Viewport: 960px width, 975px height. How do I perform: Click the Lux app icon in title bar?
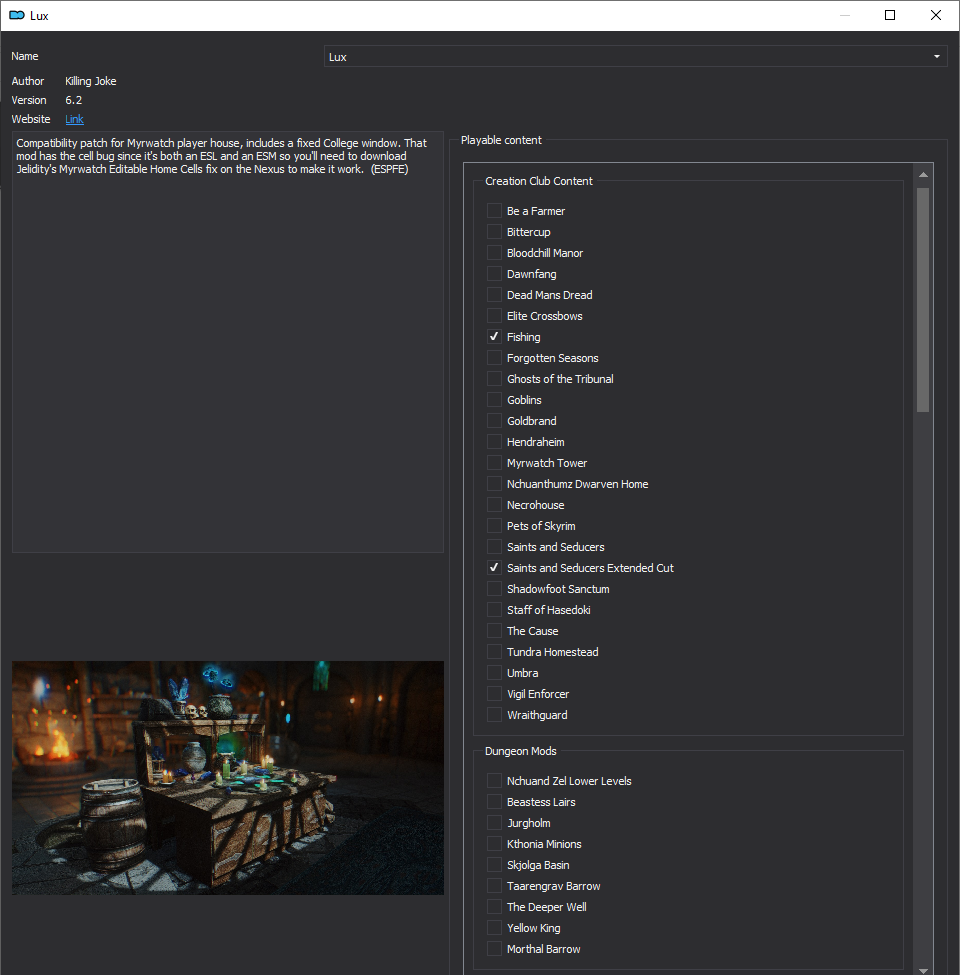tap(17, 16)
